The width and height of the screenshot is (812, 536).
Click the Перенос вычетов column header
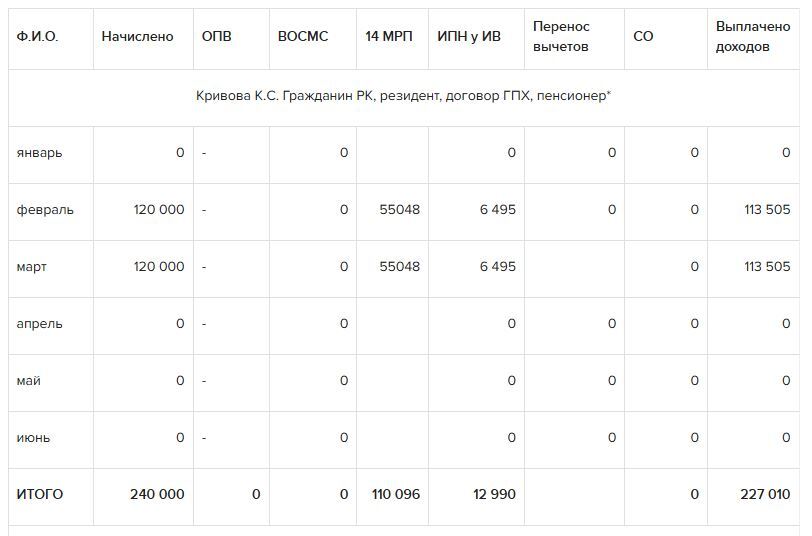pos(561,36)
